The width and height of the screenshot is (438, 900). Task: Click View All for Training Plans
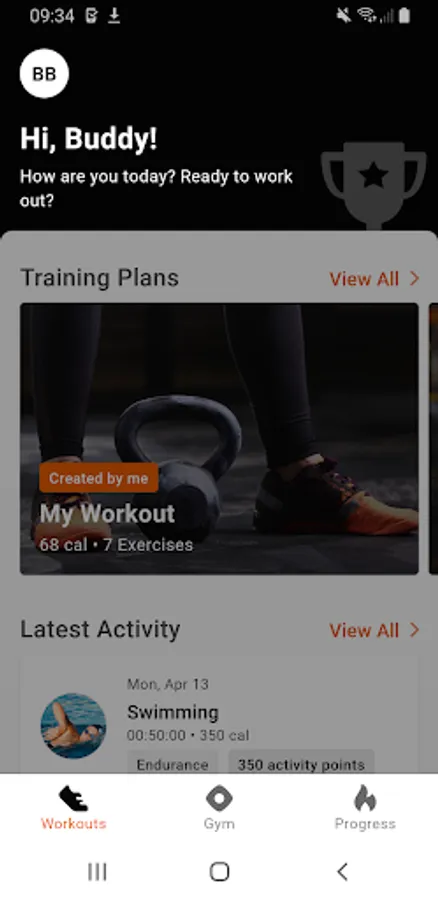(364, 279)
